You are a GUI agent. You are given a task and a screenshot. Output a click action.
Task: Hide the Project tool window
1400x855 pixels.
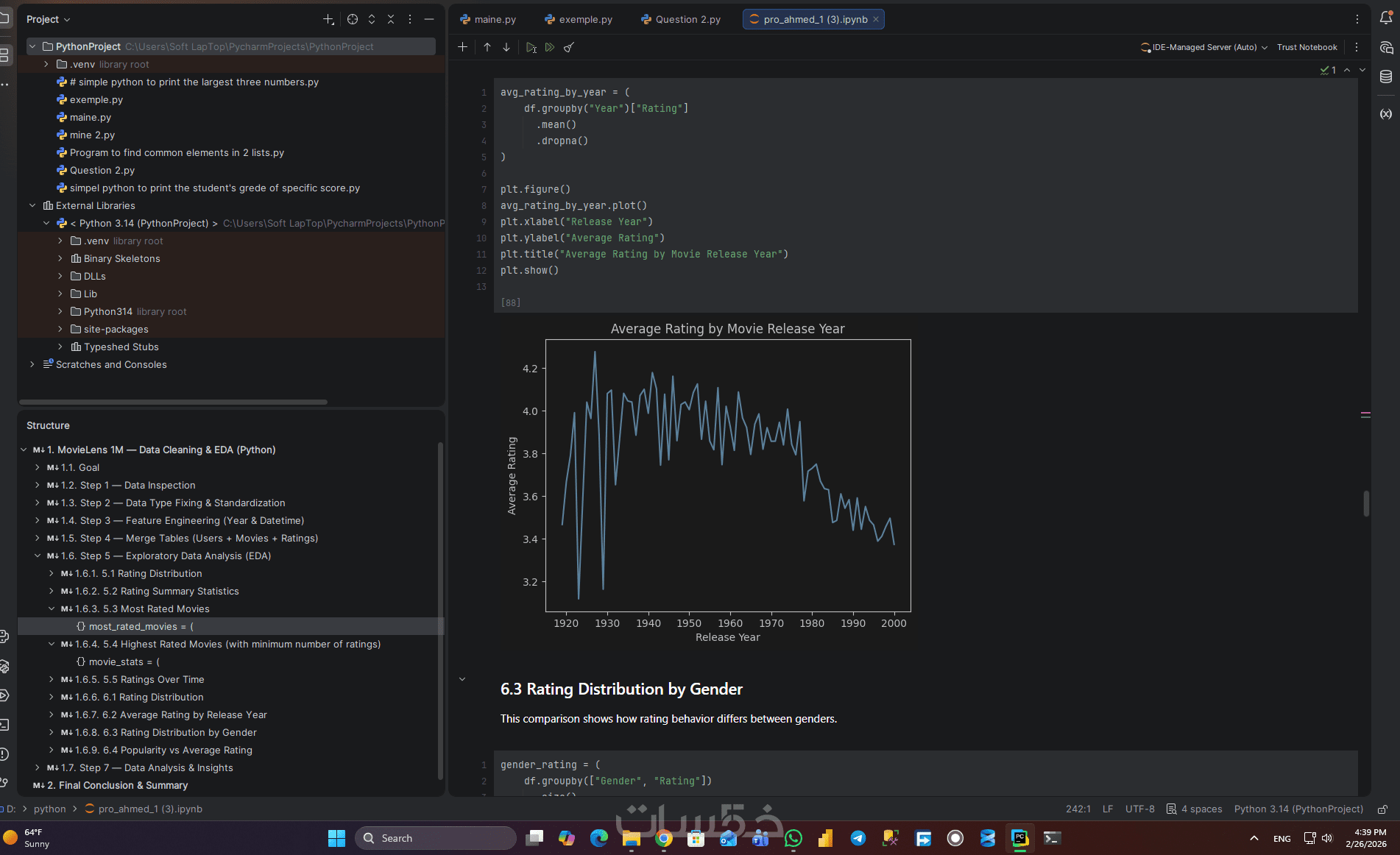pyautogui.click(x=429, y=19)
